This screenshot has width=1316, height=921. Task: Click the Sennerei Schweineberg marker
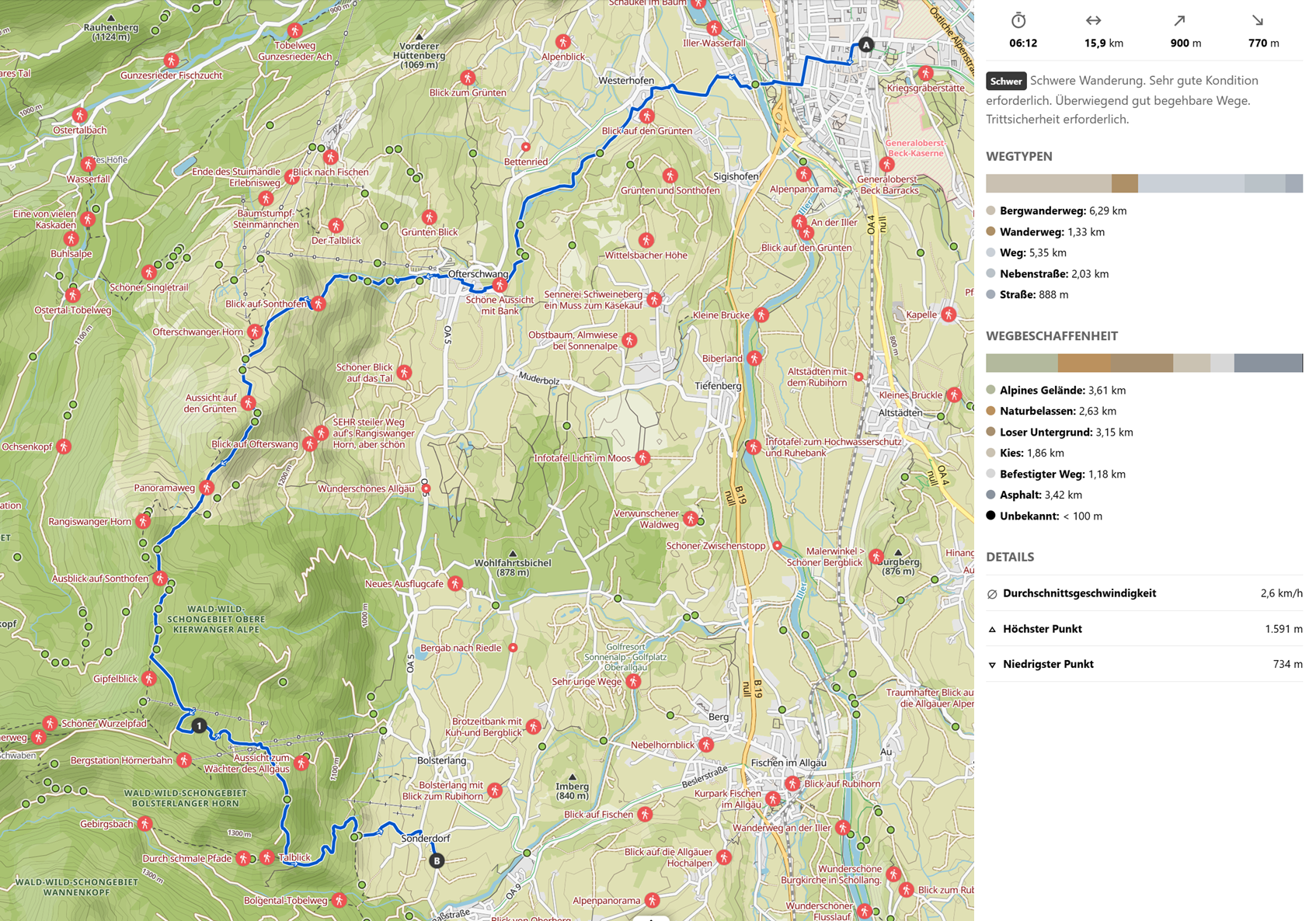pos(655,300)
